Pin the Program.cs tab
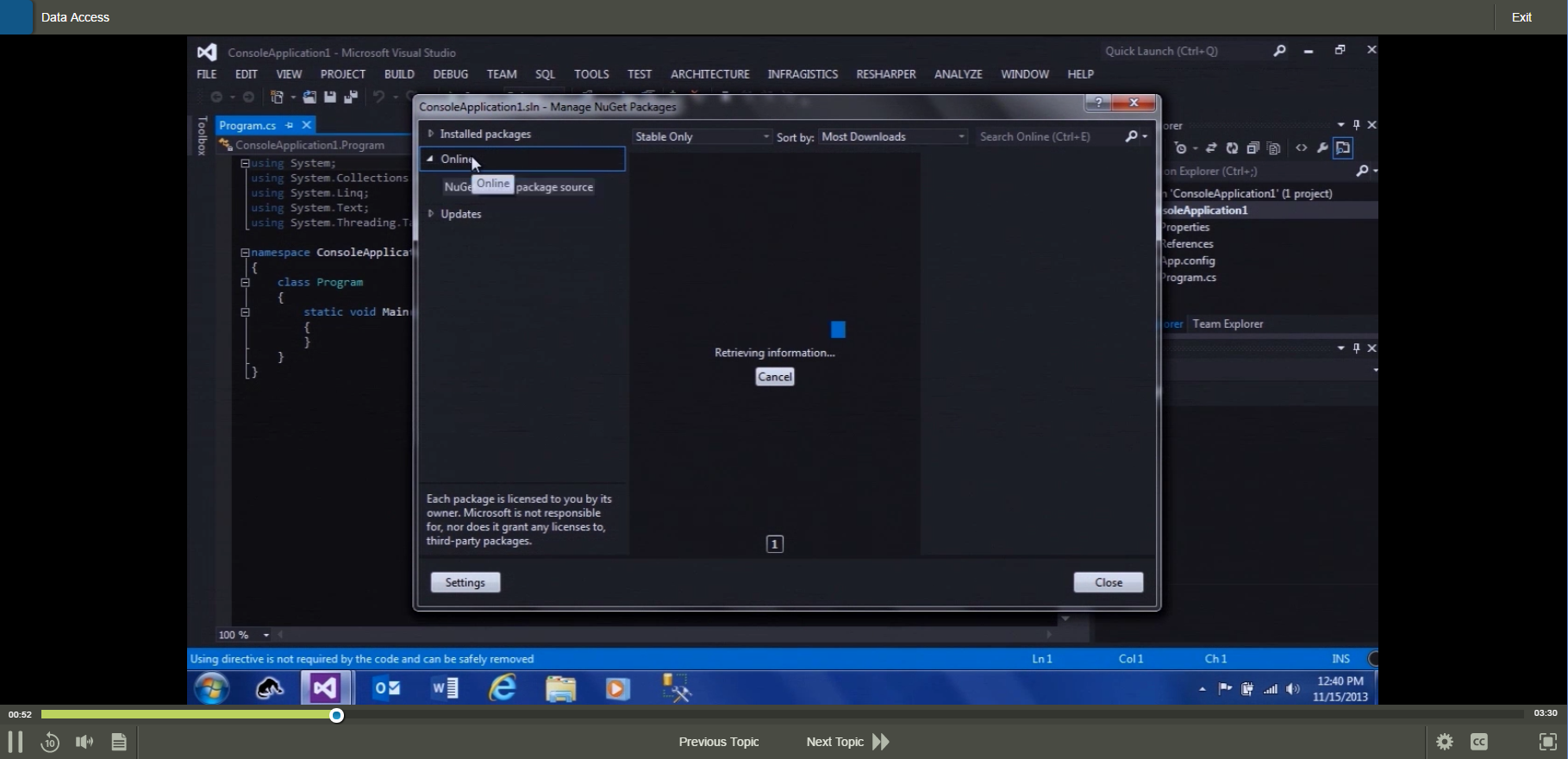The image size is (1568, 759). coord(290,125)
